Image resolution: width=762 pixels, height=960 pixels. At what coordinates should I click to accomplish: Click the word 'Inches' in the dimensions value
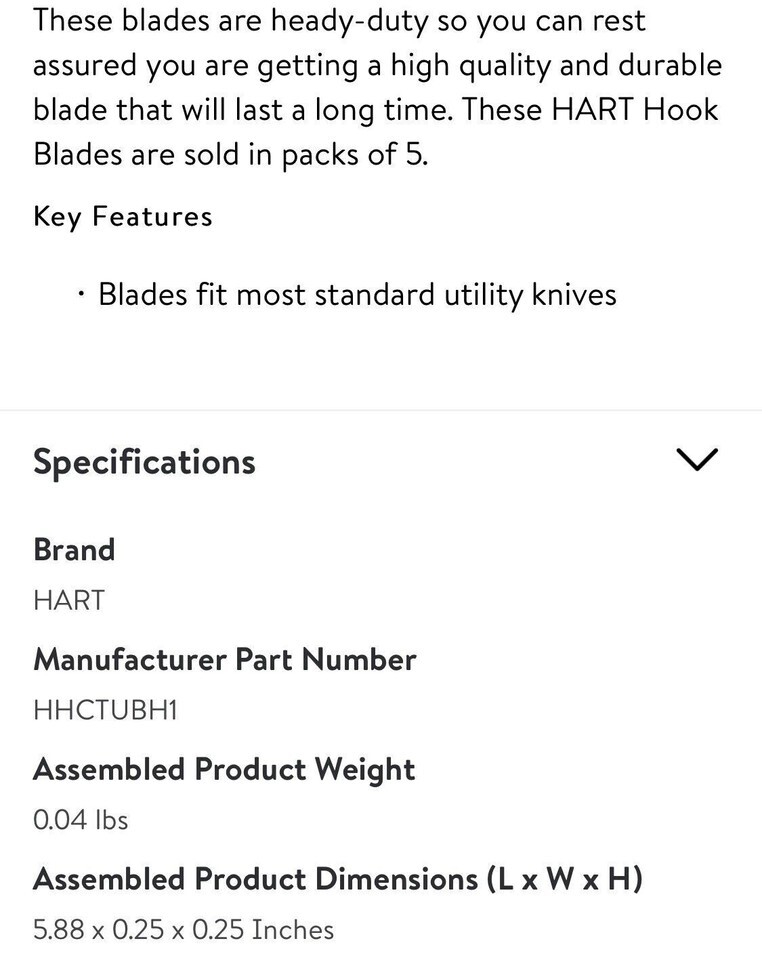[x=292, y=930]
